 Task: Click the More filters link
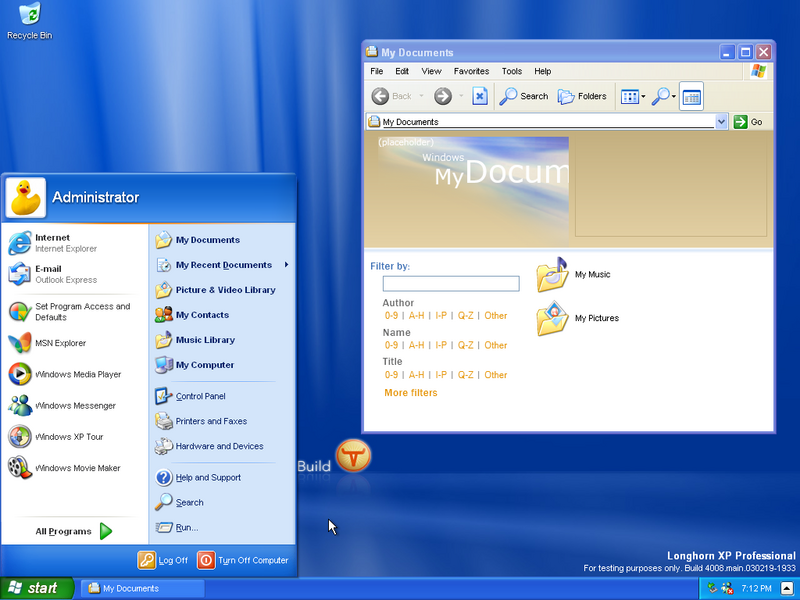410,393
